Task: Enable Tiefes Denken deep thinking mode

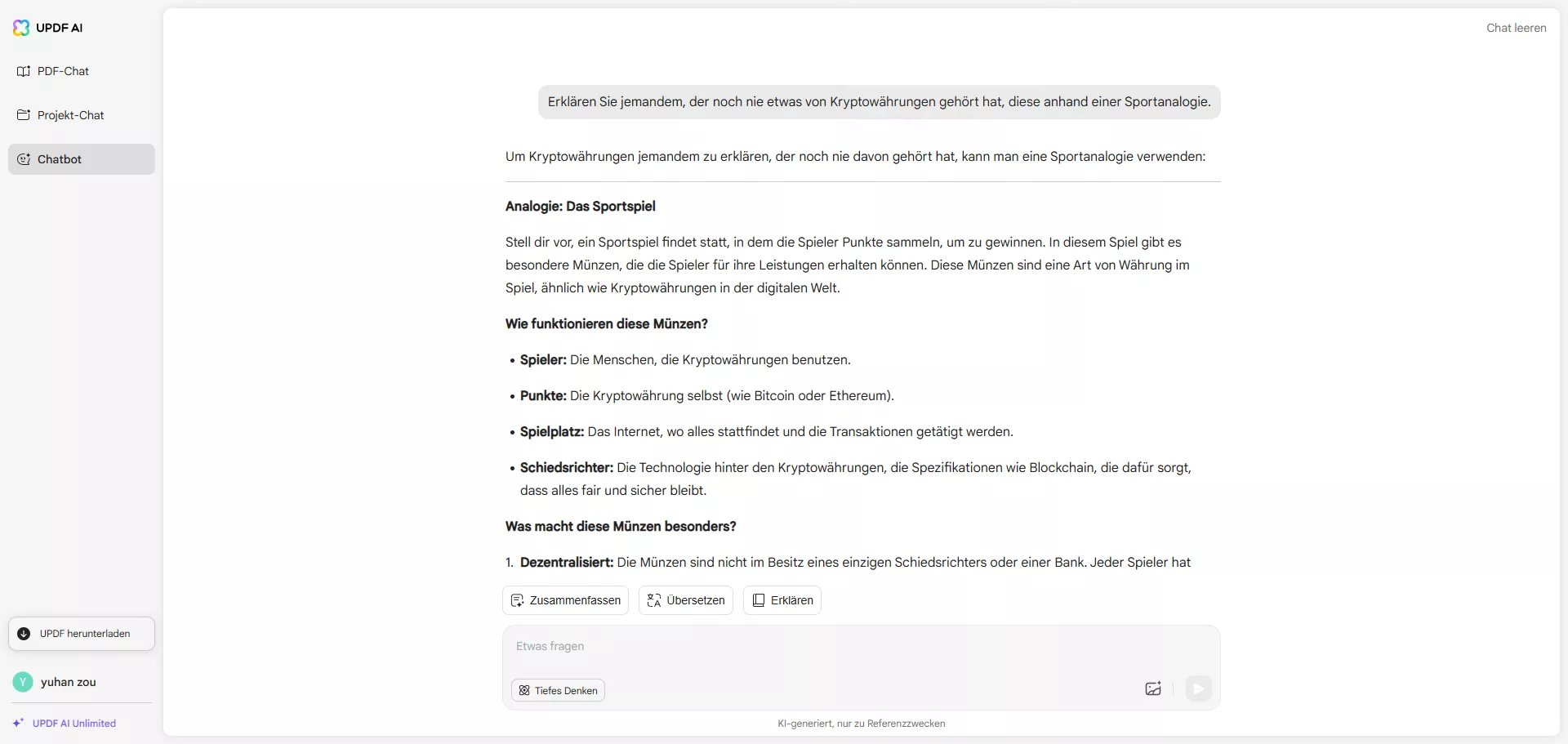Action: click(x=558, y=690)
